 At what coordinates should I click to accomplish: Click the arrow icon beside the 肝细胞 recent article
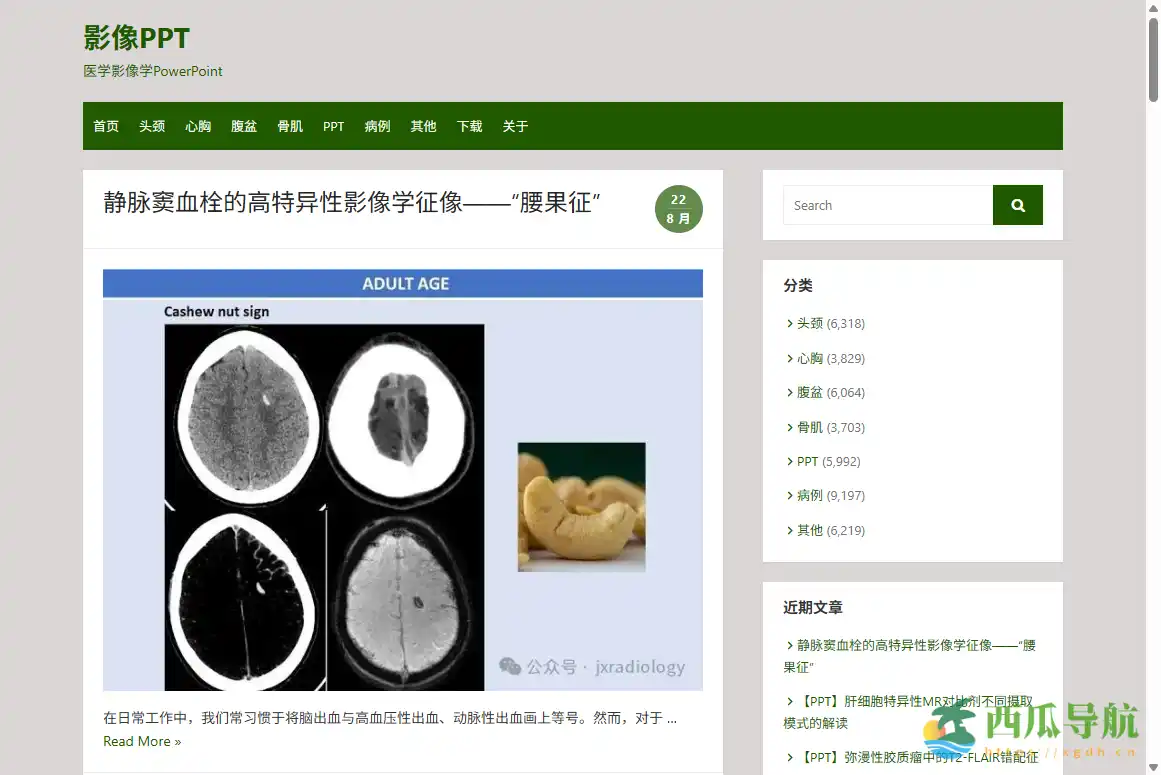coord(790,700)
